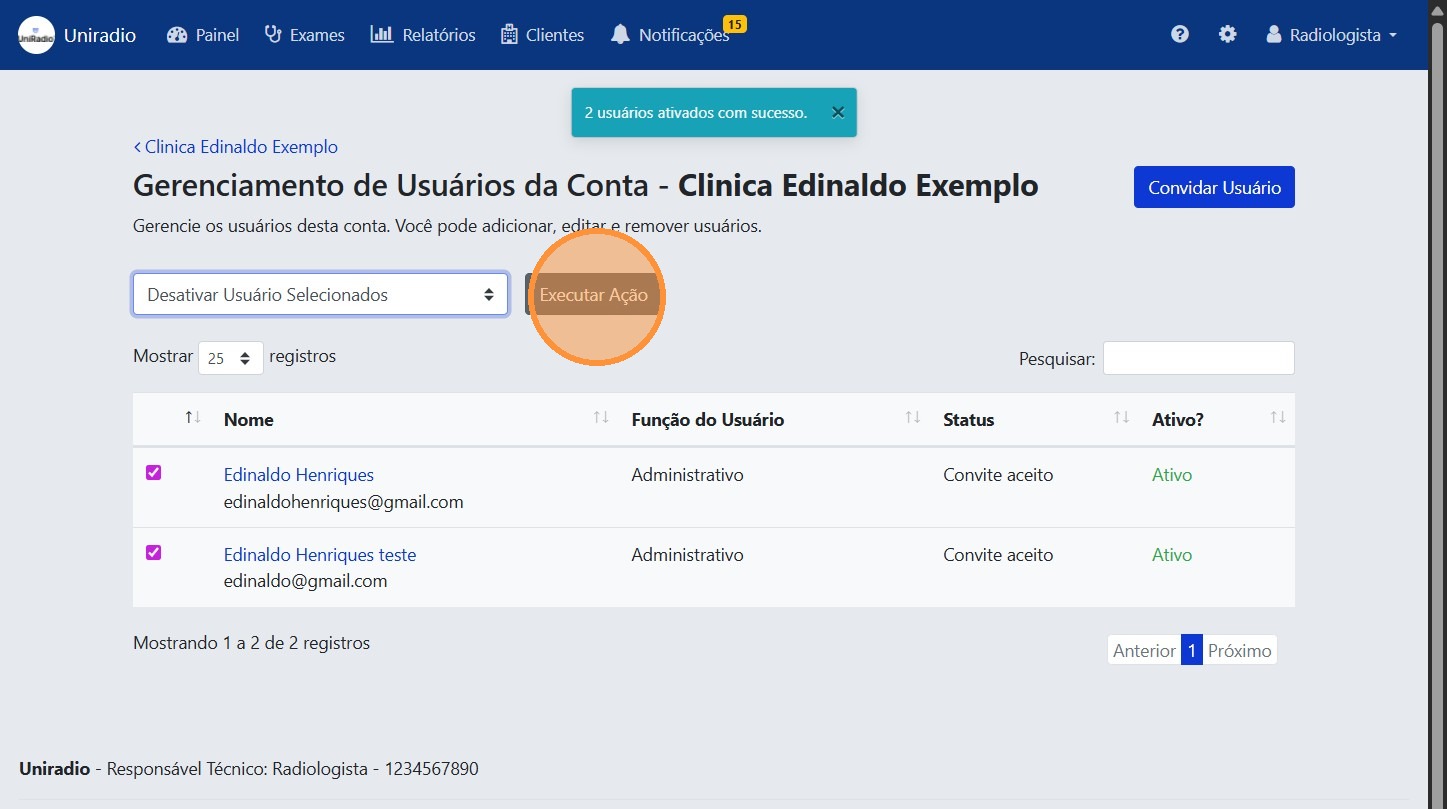Click the Clientes building icon
Viewport: 1447px width, 809px height.
tap(510, 34)
